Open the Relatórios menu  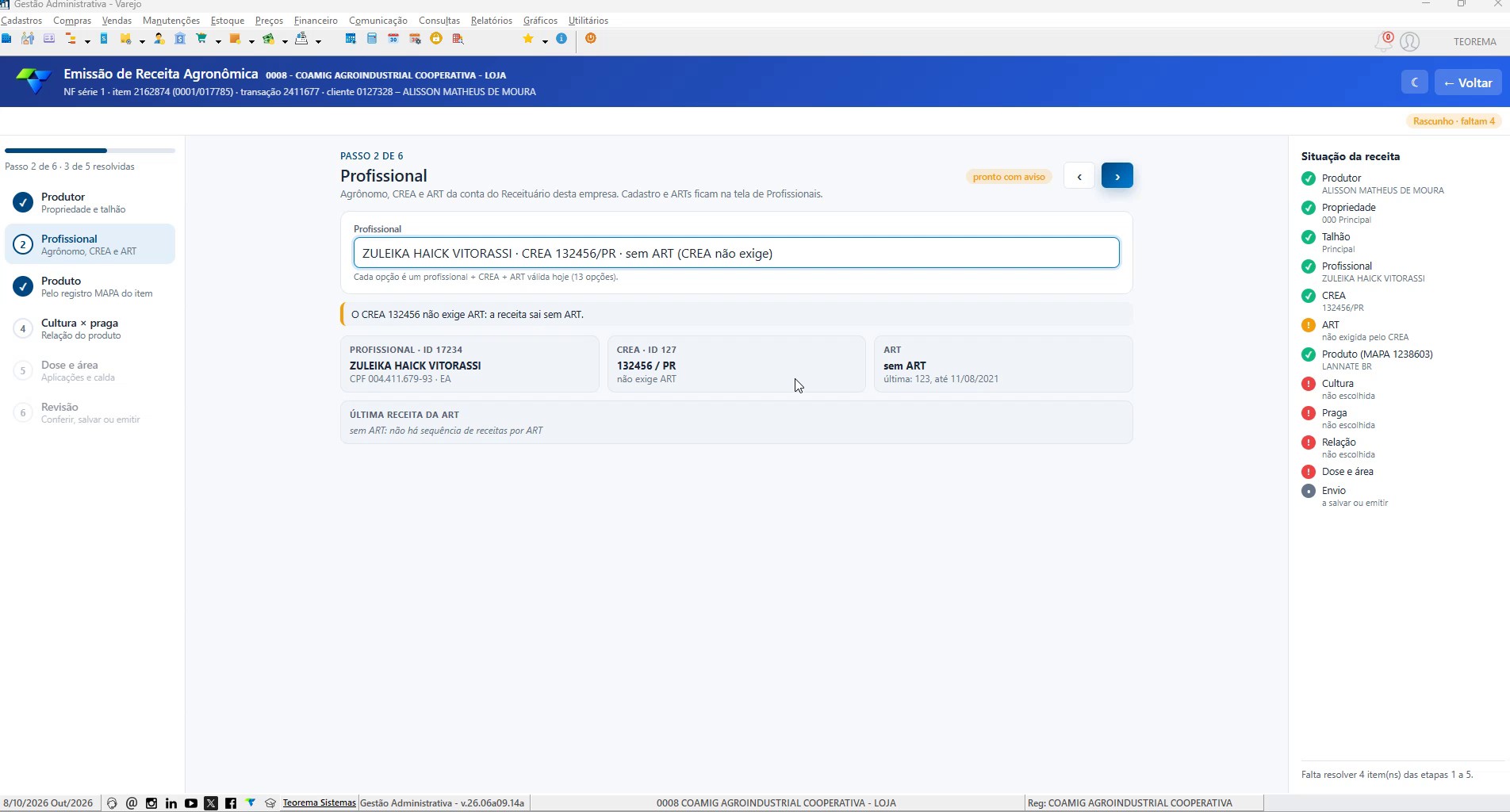pyautogui.click(x=492, y=21)
